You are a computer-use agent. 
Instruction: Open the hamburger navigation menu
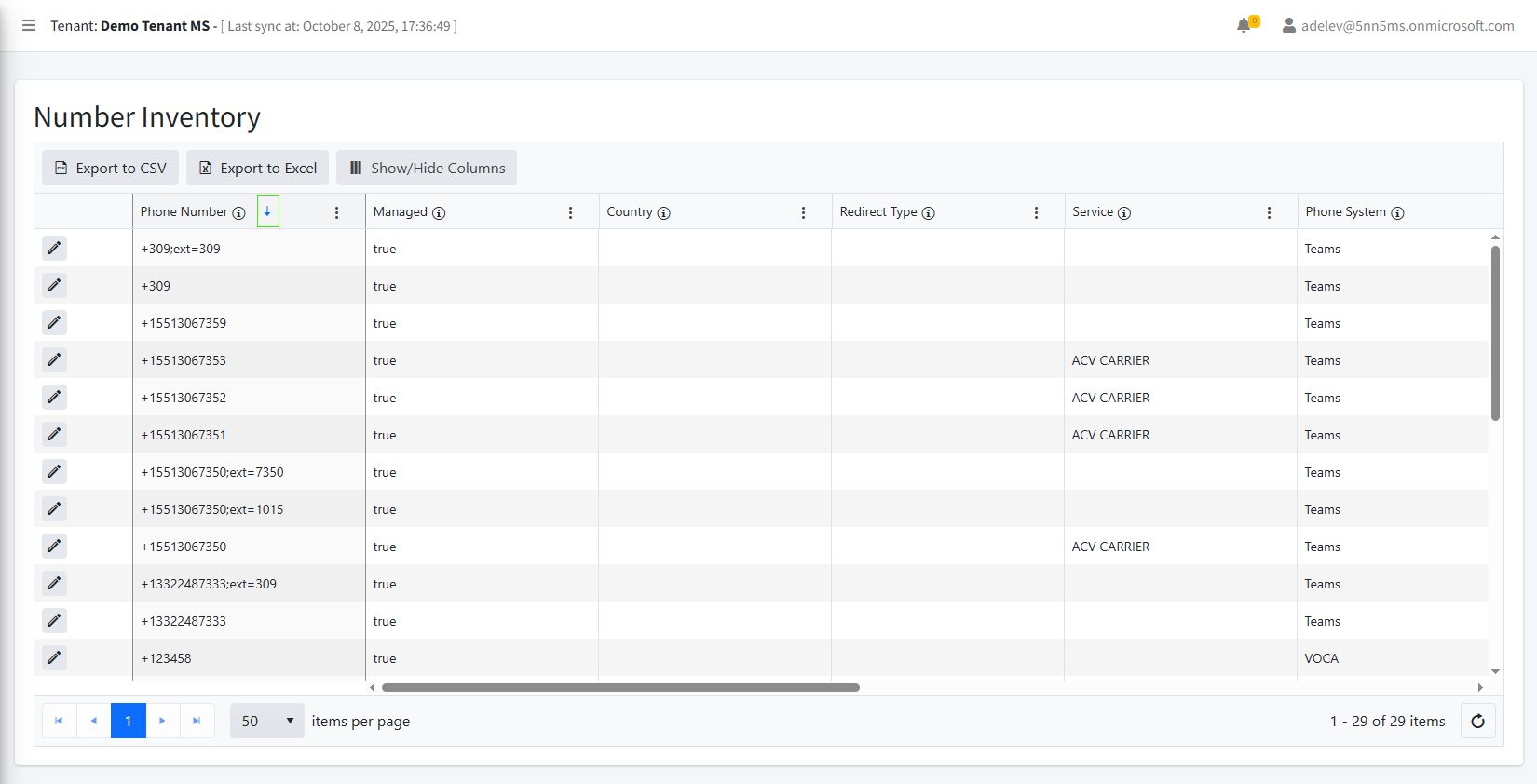coord(29,25)
